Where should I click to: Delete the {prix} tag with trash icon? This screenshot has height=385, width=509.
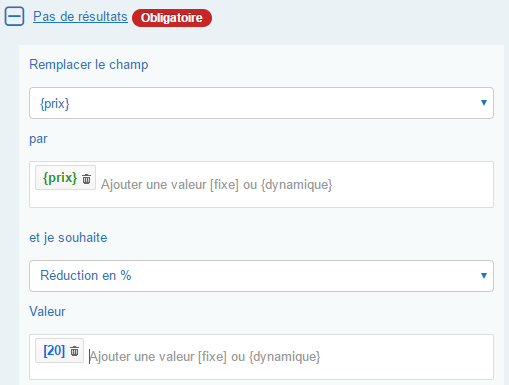coord(87,179)
